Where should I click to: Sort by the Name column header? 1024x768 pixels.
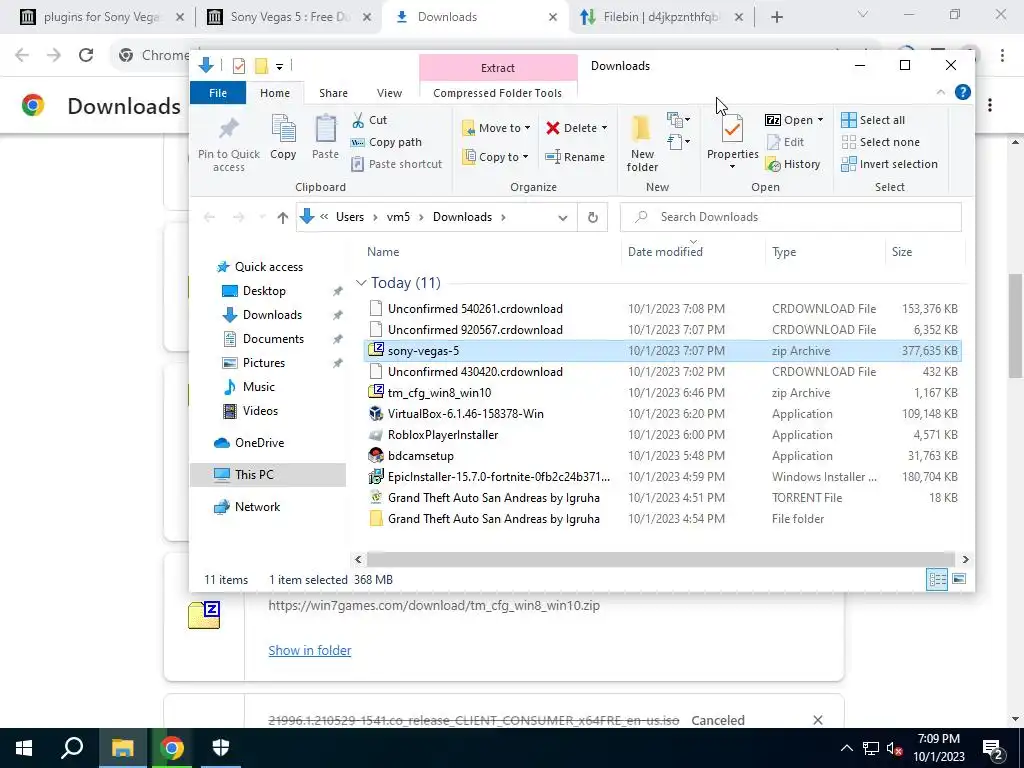pyautogui.click(x=383, y=252)
